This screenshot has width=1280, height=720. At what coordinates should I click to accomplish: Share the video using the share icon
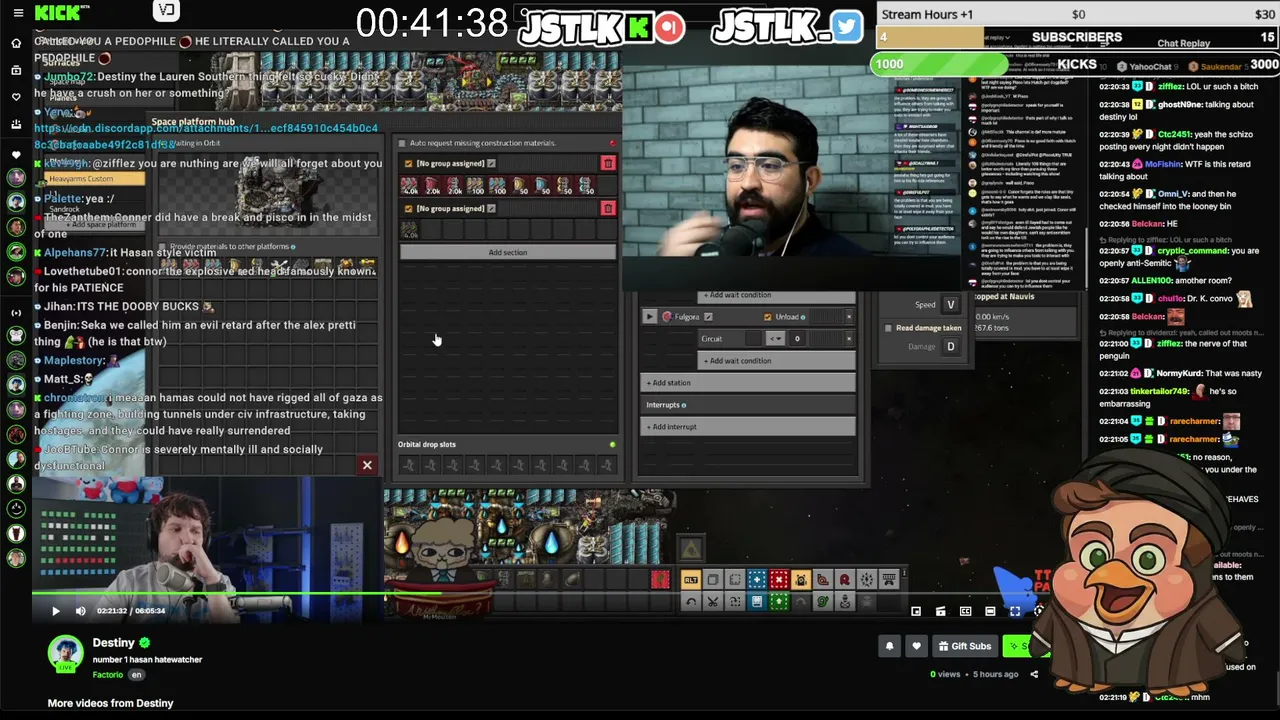(x=1034, y=674)
